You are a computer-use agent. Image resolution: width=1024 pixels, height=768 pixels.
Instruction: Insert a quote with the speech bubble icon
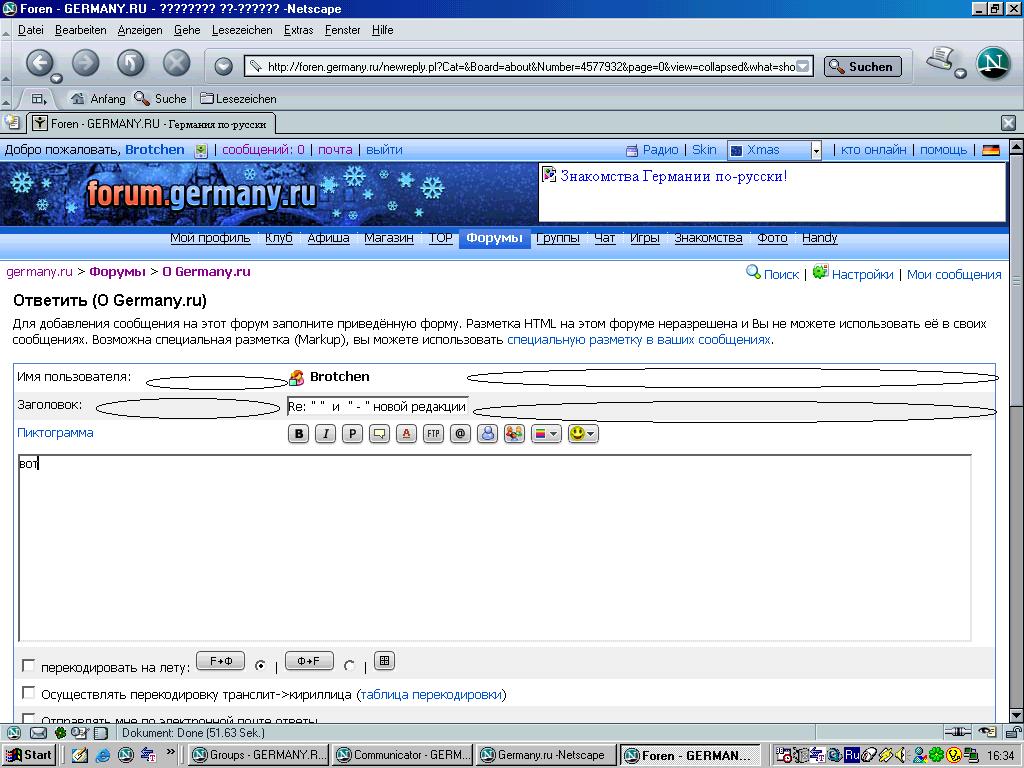(x=379, y=434)
